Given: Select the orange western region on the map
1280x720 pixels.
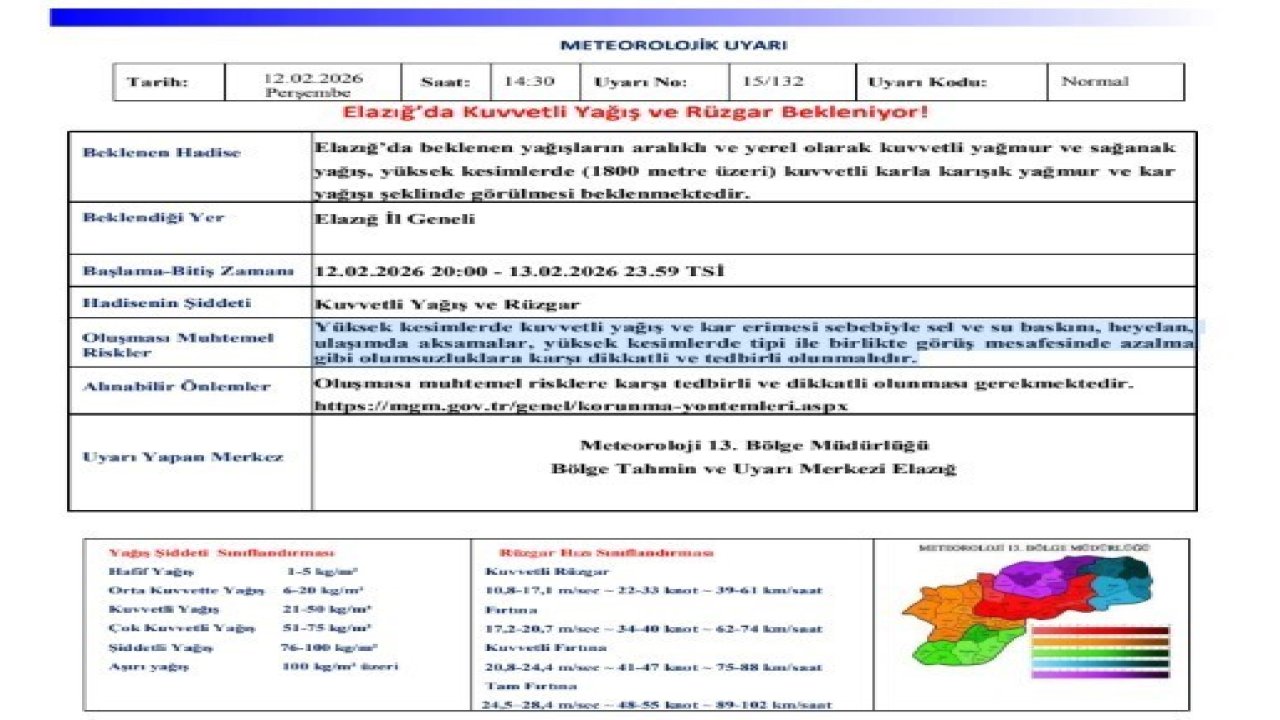Looking at the screenshot, I should (948, 605).
